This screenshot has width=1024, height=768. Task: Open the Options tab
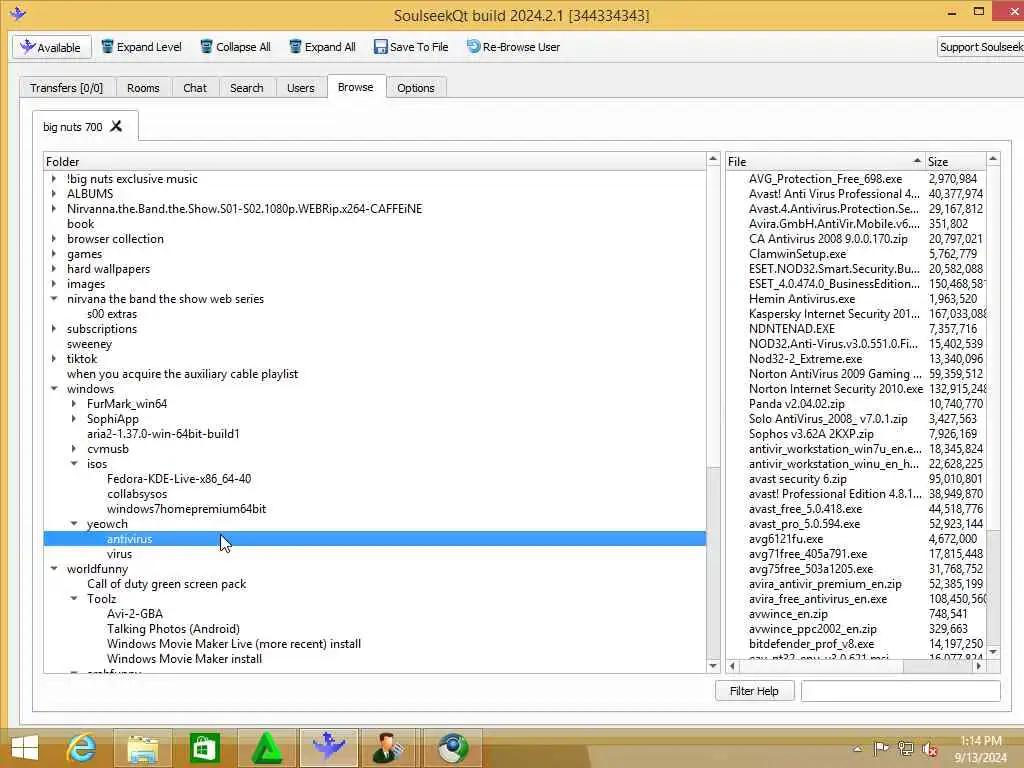pos(415,88)
